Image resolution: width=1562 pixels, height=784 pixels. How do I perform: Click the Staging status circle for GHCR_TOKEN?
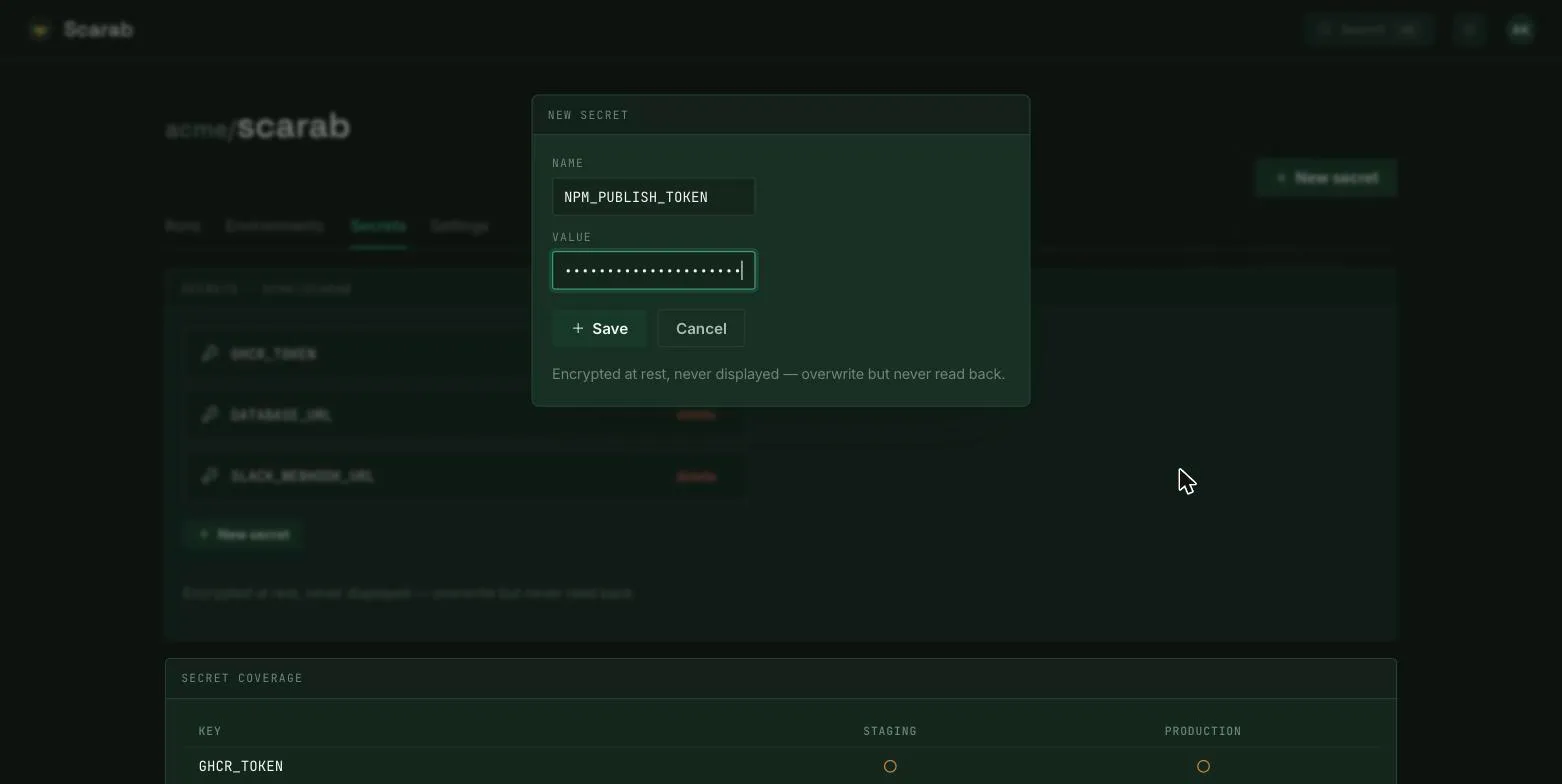click(x=890, y=767)
